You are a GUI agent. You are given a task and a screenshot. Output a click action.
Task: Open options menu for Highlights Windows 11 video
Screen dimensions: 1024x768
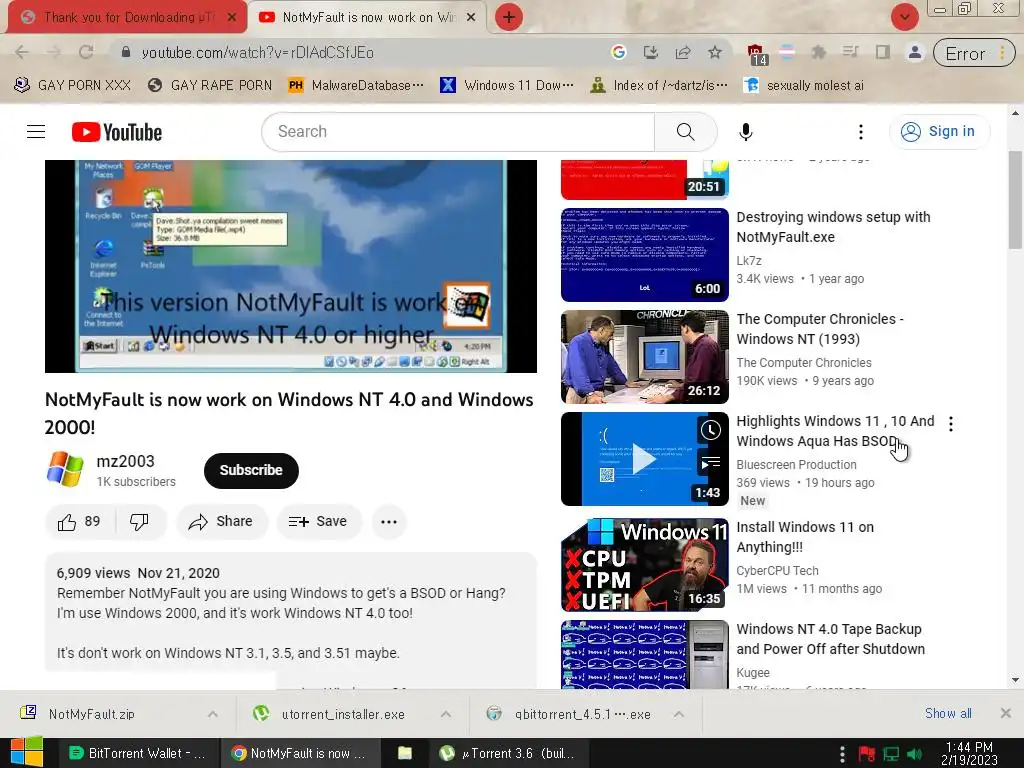[x=951, y=424]
